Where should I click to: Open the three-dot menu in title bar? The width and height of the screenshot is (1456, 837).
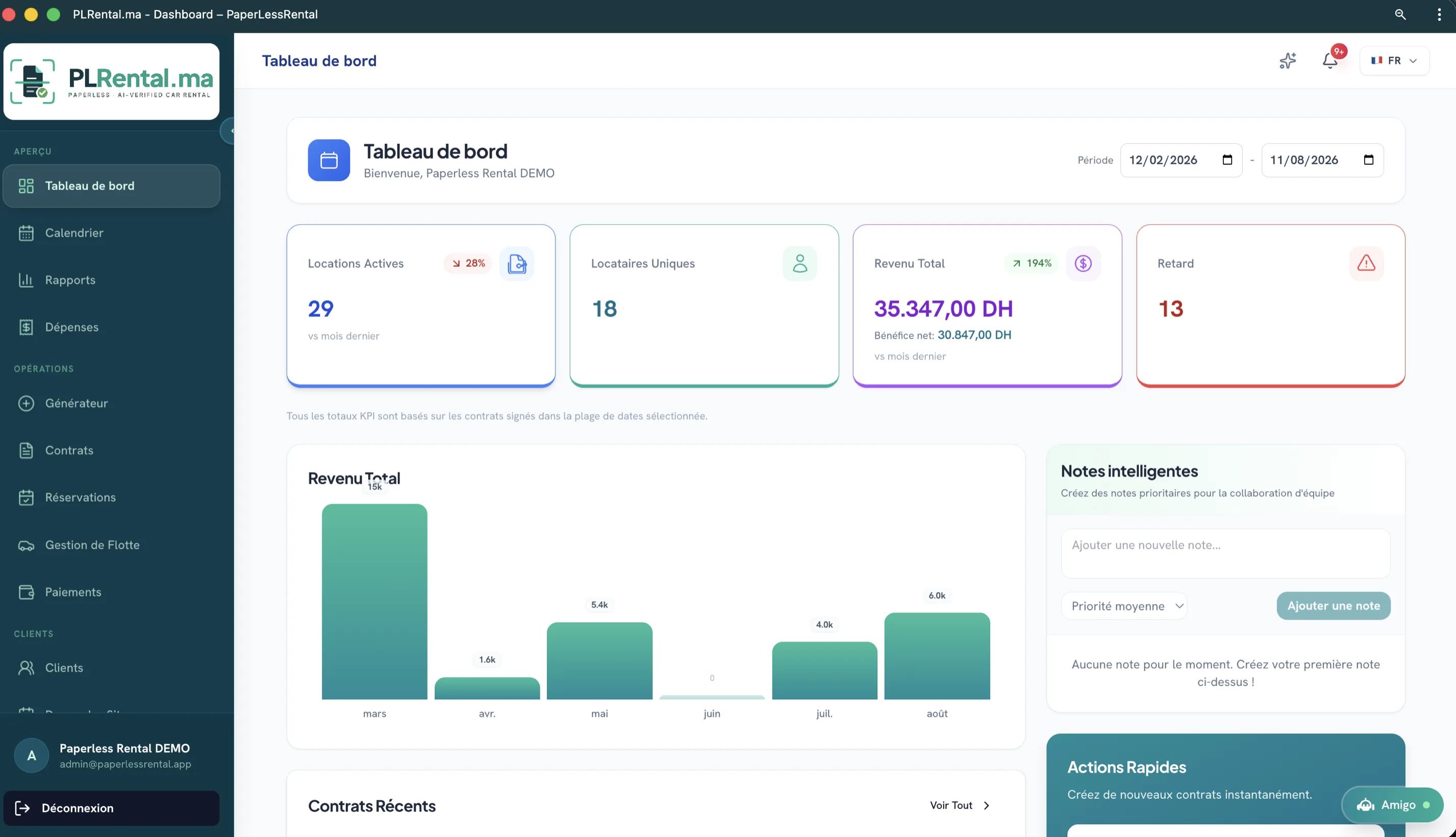coord(1439,14)
